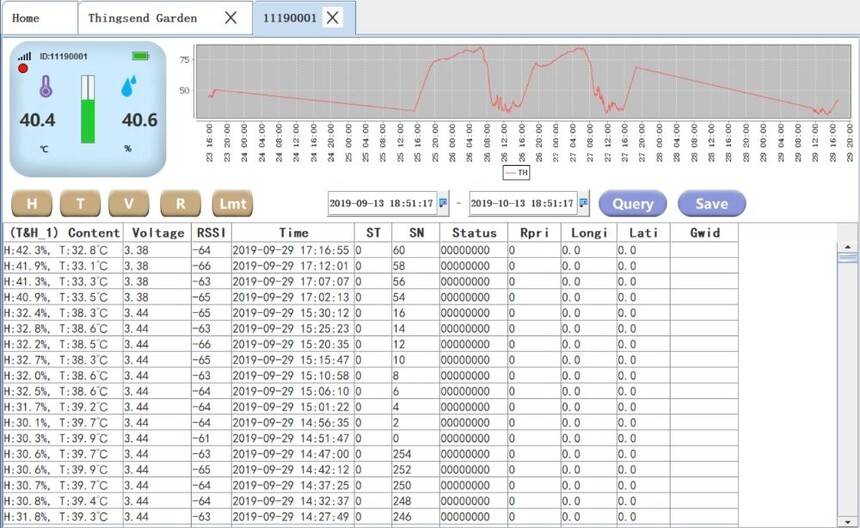The height and width of the screenshot is (528, 860).
Task: Click the scrollbar up arrow
Action: 847,247
